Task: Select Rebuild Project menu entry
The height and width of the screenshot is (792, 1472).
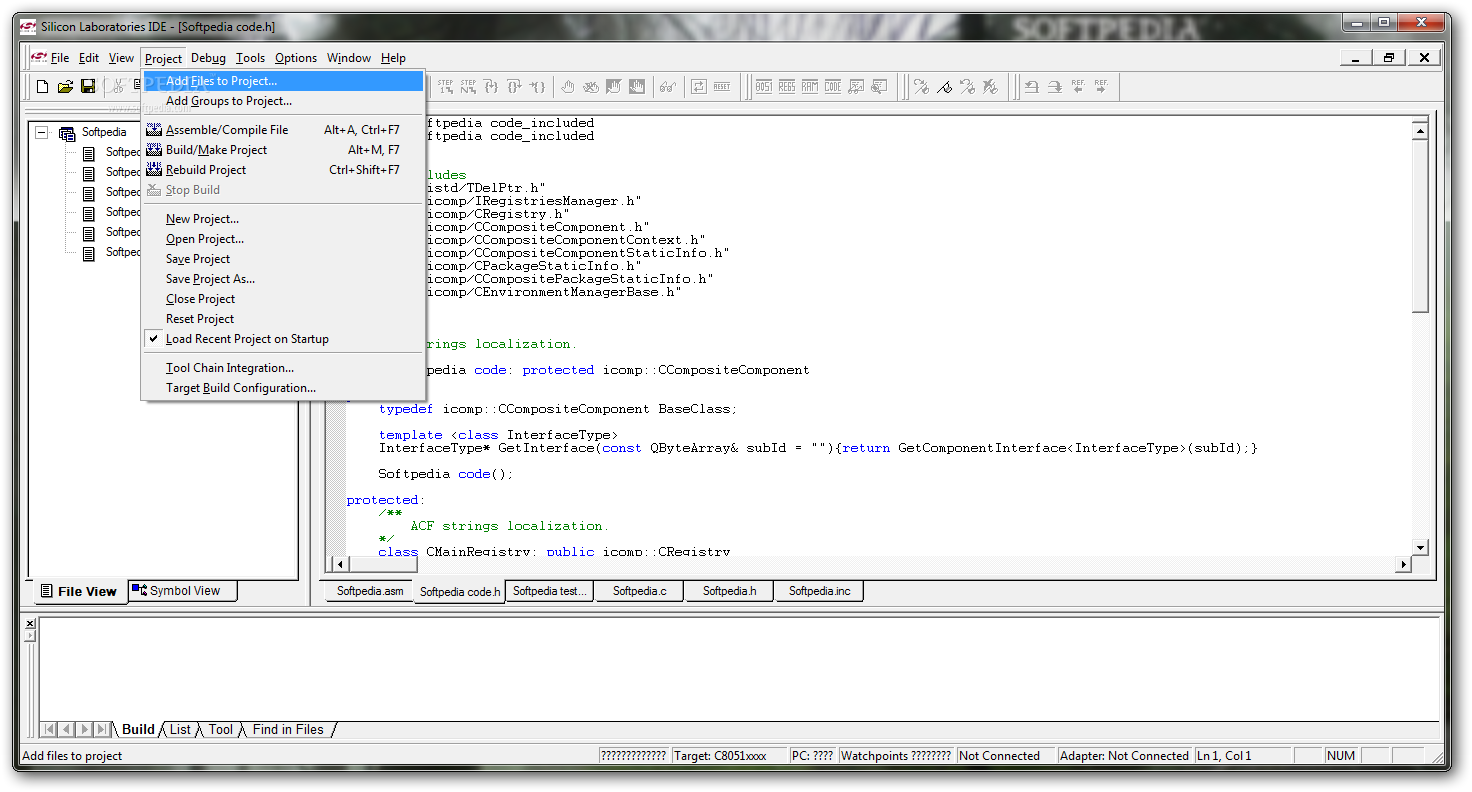Action: coord(283,170)
